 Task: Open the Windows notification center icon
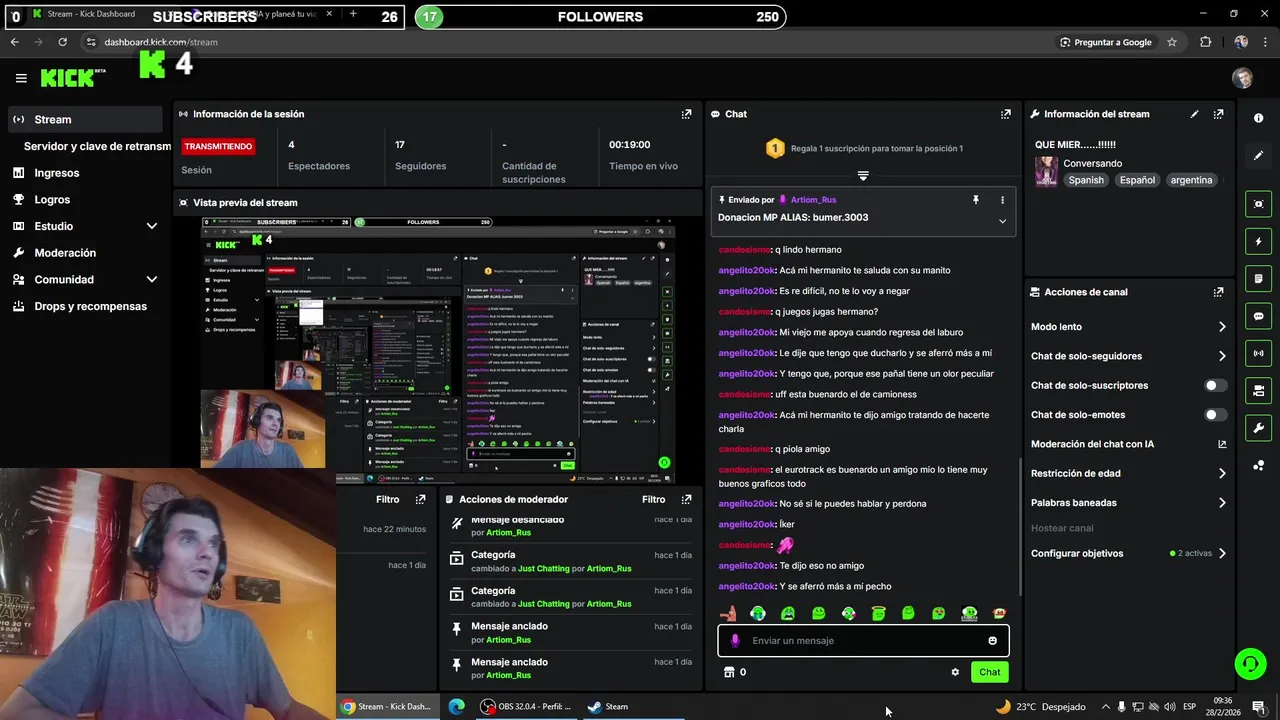click(1258, 706)
